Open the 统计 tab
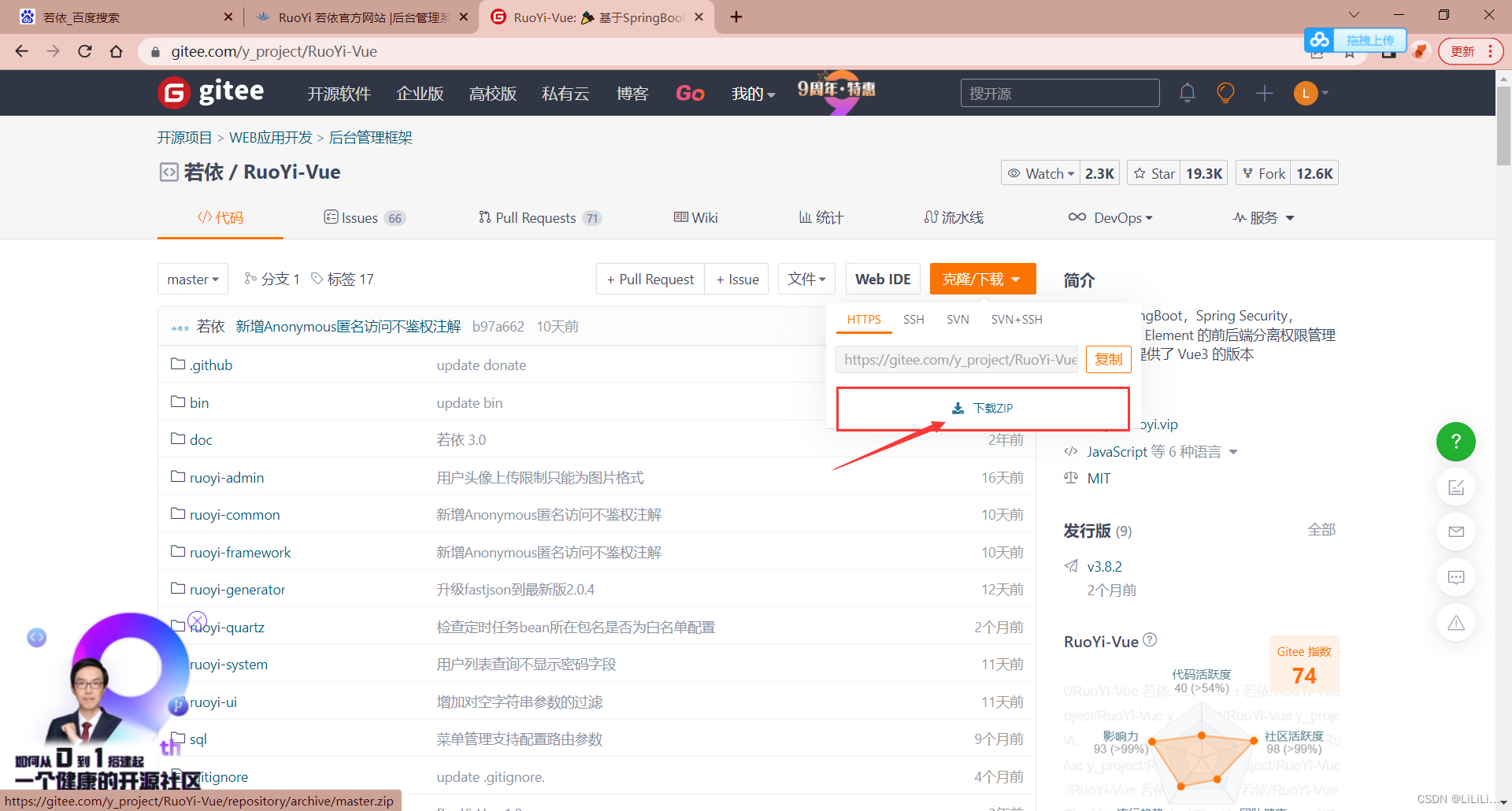Image resolution: width=1512 pixels, height=811 pixels. pos(821,217)
